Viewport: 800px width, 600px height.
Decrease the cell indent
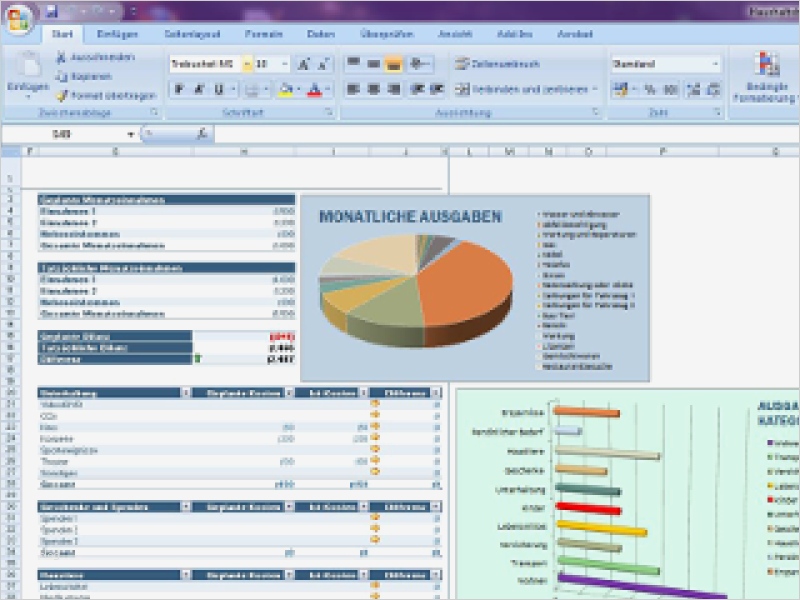[x=418, y=90]
